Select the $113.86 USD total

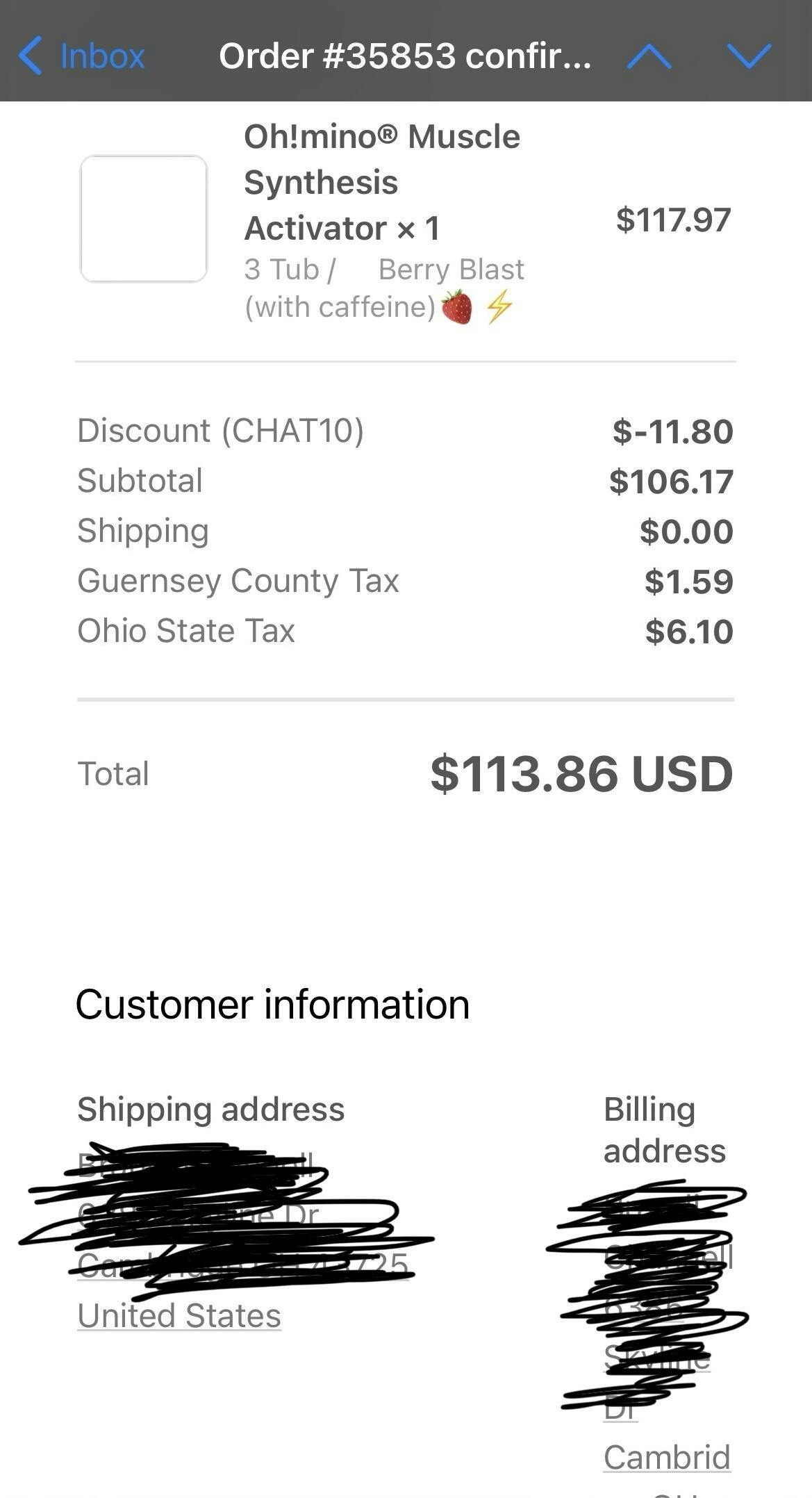click(581, 774)
